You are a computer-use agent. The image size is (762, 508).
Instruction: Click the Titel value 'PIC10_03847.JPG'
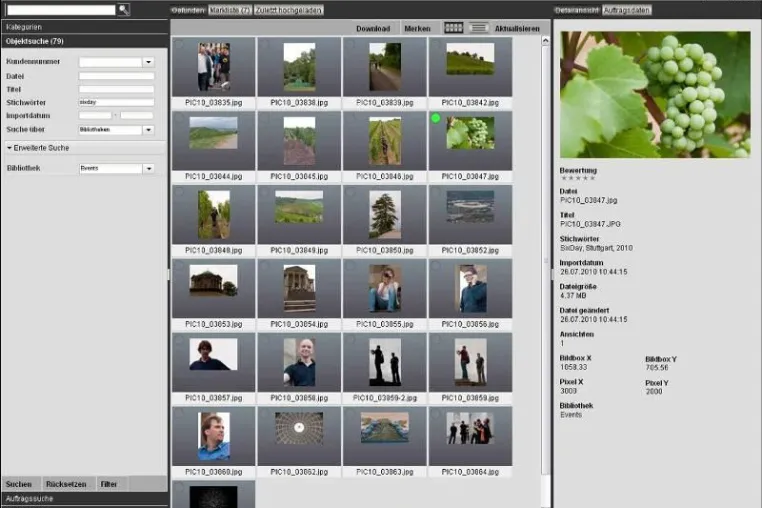pos(590,224)
